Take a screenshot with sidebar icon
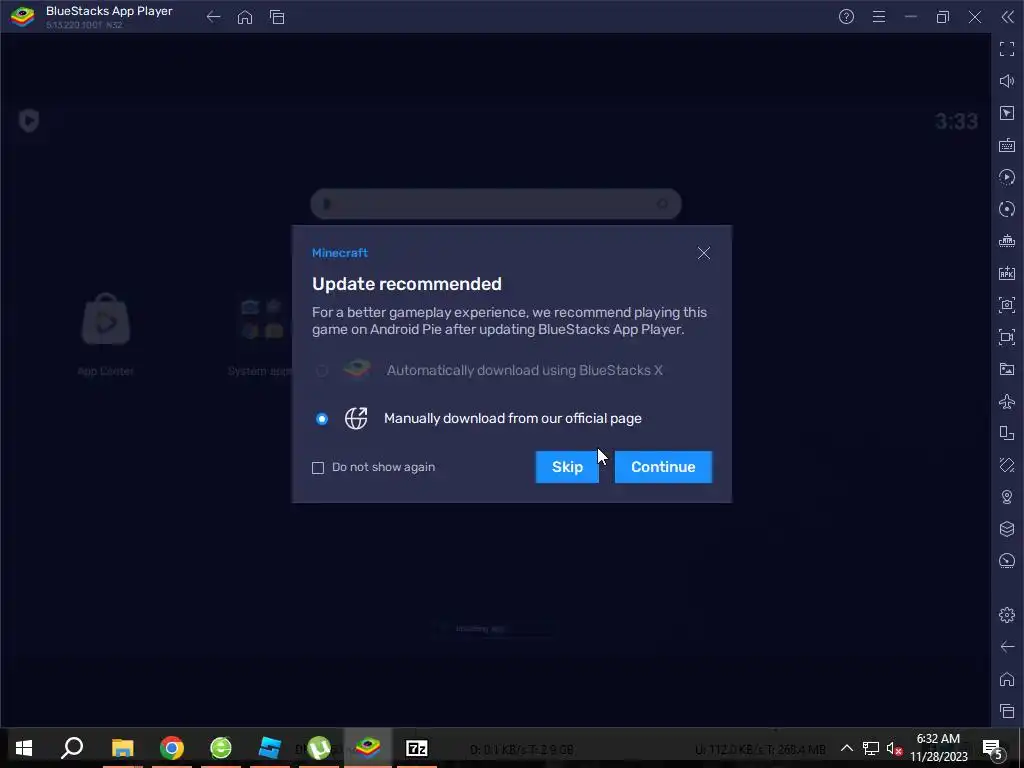Viewport: 1024px width, 768px height. [x=1007, y=305]
